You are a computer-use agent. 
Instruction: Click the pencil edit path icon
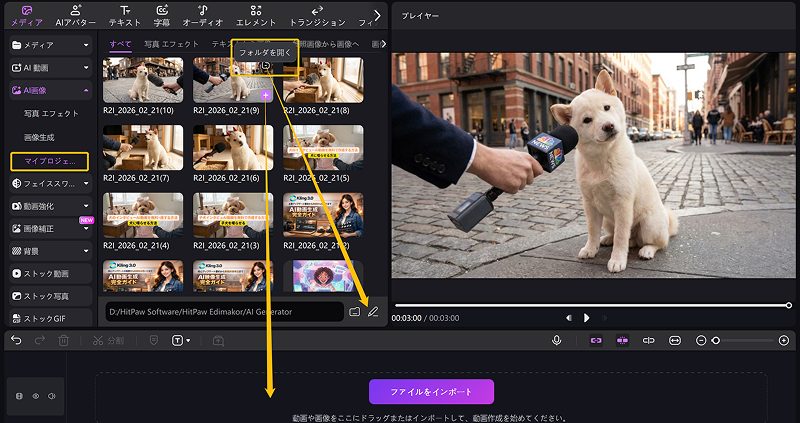pyautogui.click(x=373, y=311)
